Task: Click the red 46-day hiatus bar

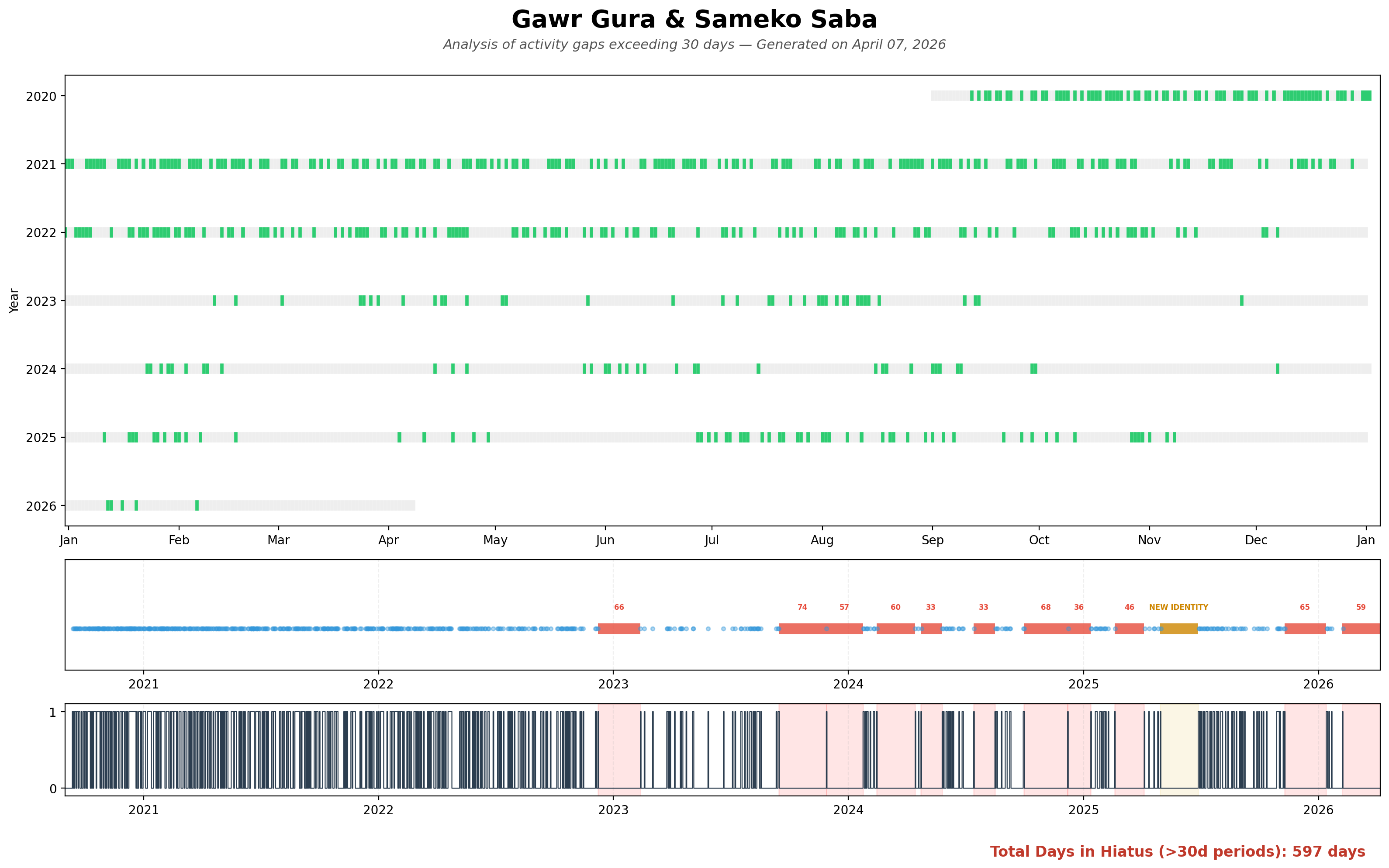Action: pyautogui.click(x=1129, y=629)
